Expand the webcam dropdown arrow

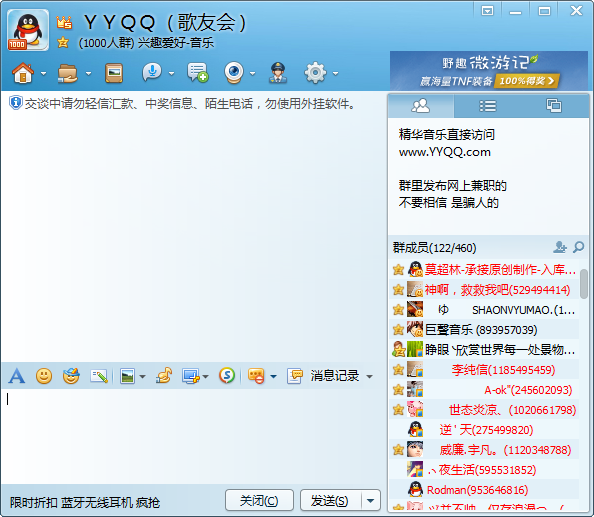pos(253,73)
